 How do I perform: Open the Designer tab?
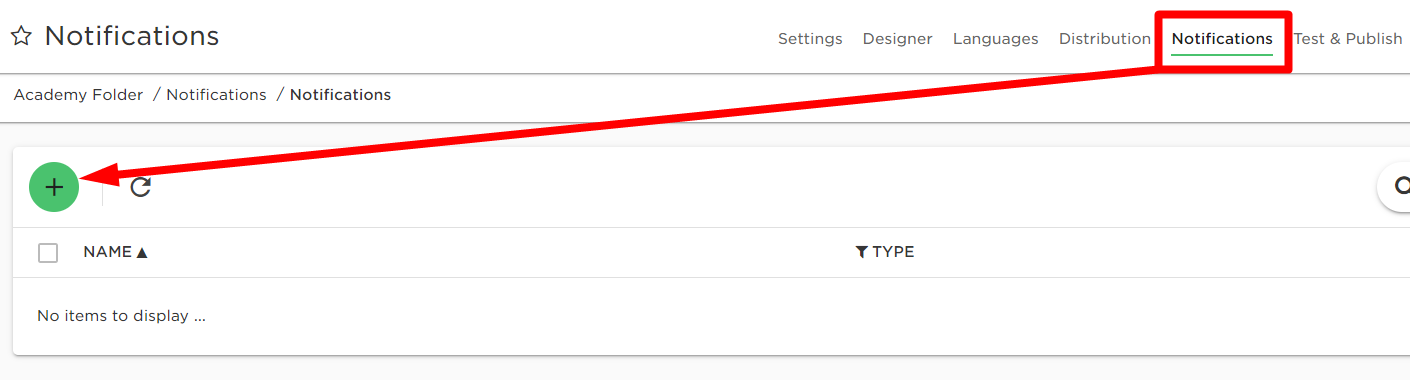(x=898, y=39)
